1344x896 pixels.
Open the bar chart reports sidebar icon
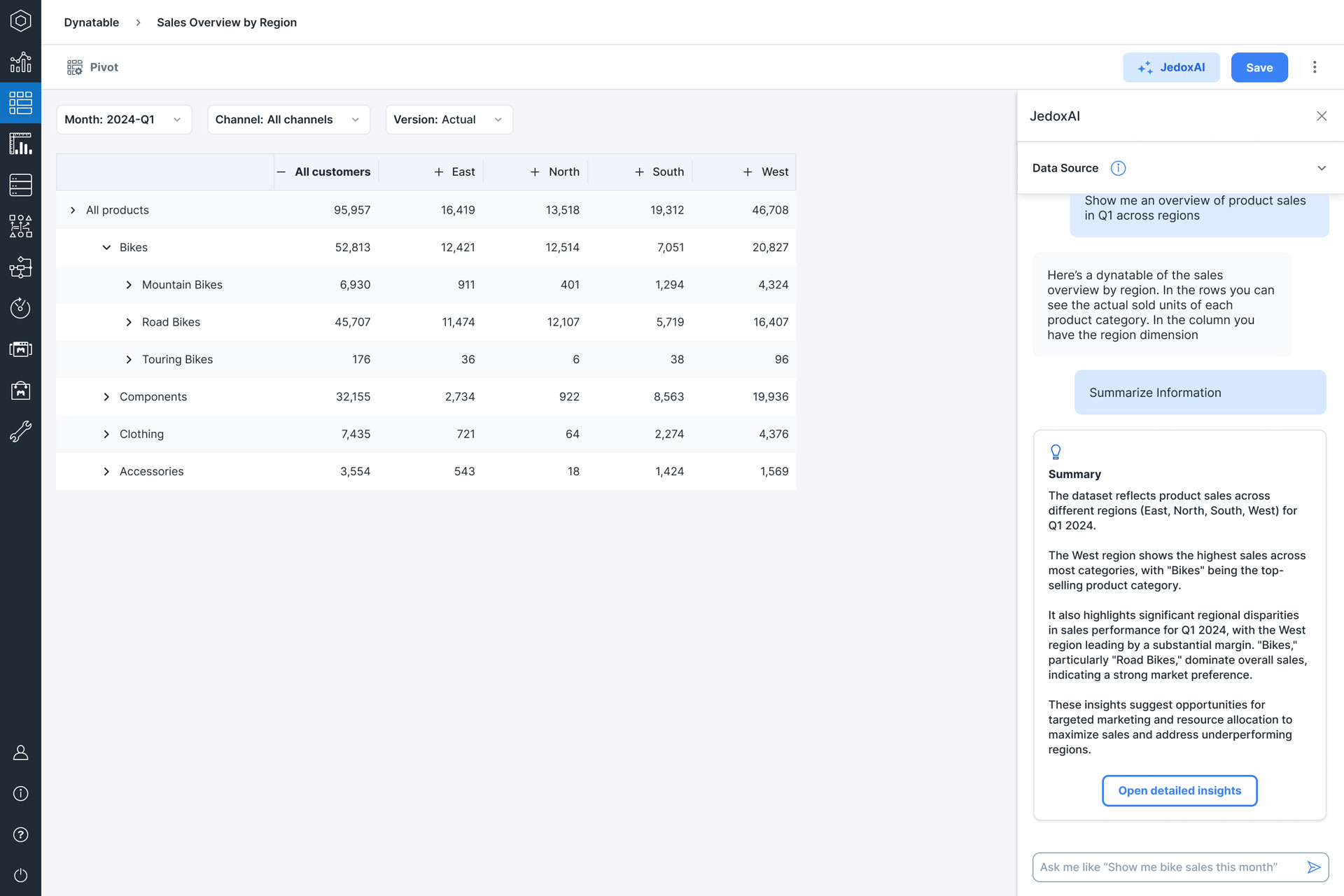20,144
